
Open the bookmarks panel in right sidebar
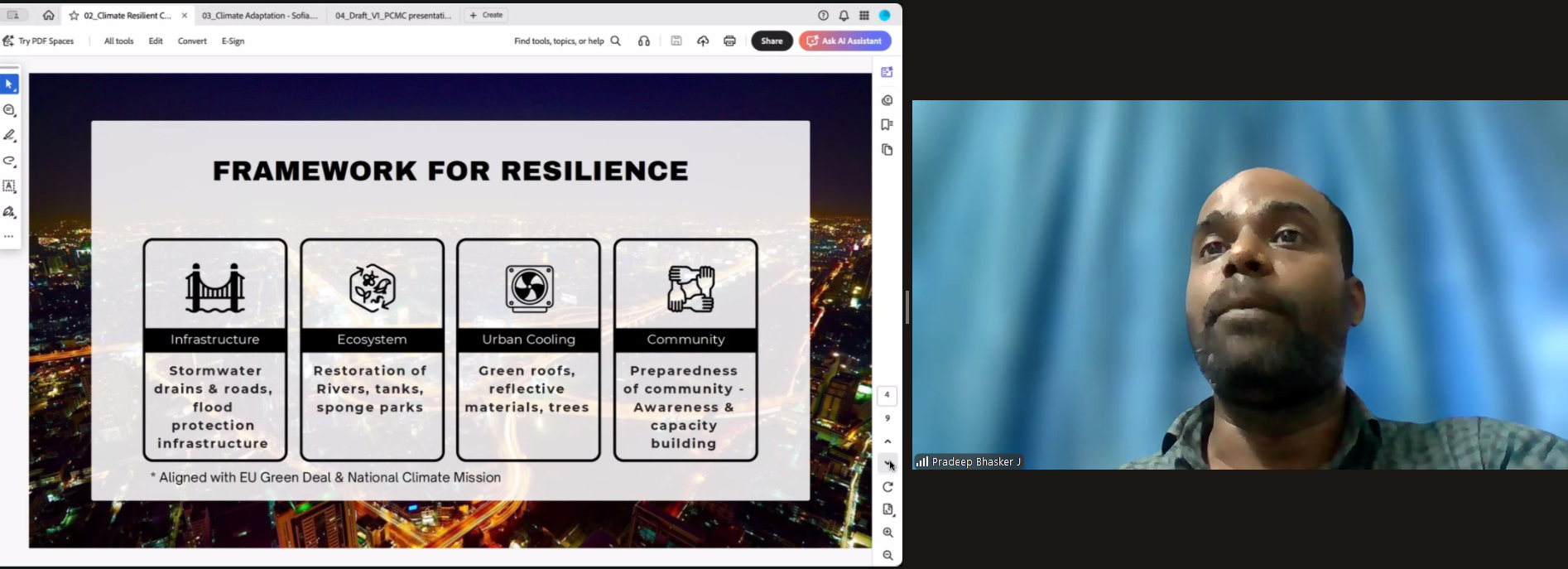887,125
